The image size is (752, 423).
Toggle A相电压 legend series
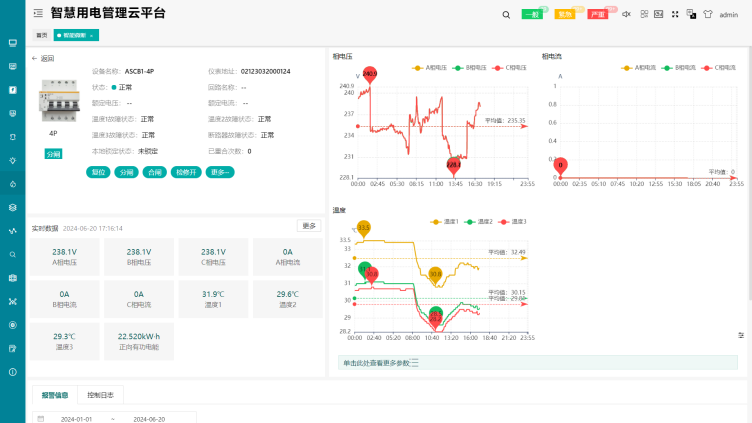point(429,68)
